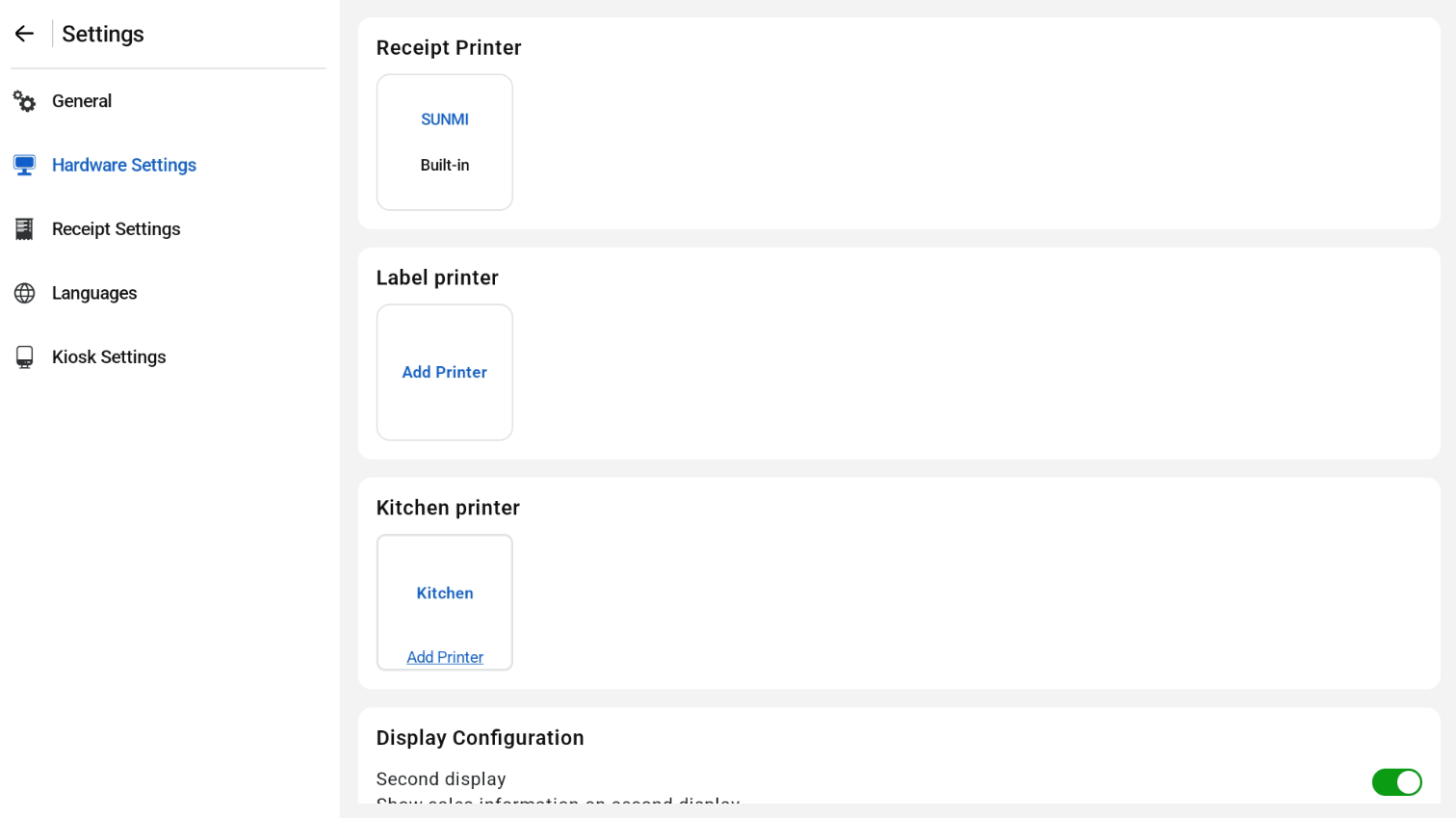Image resolution: width=1456 pixels, height=818 pixels.
Task: Click the Languages globe icon
Action: [x=24, y=293]
